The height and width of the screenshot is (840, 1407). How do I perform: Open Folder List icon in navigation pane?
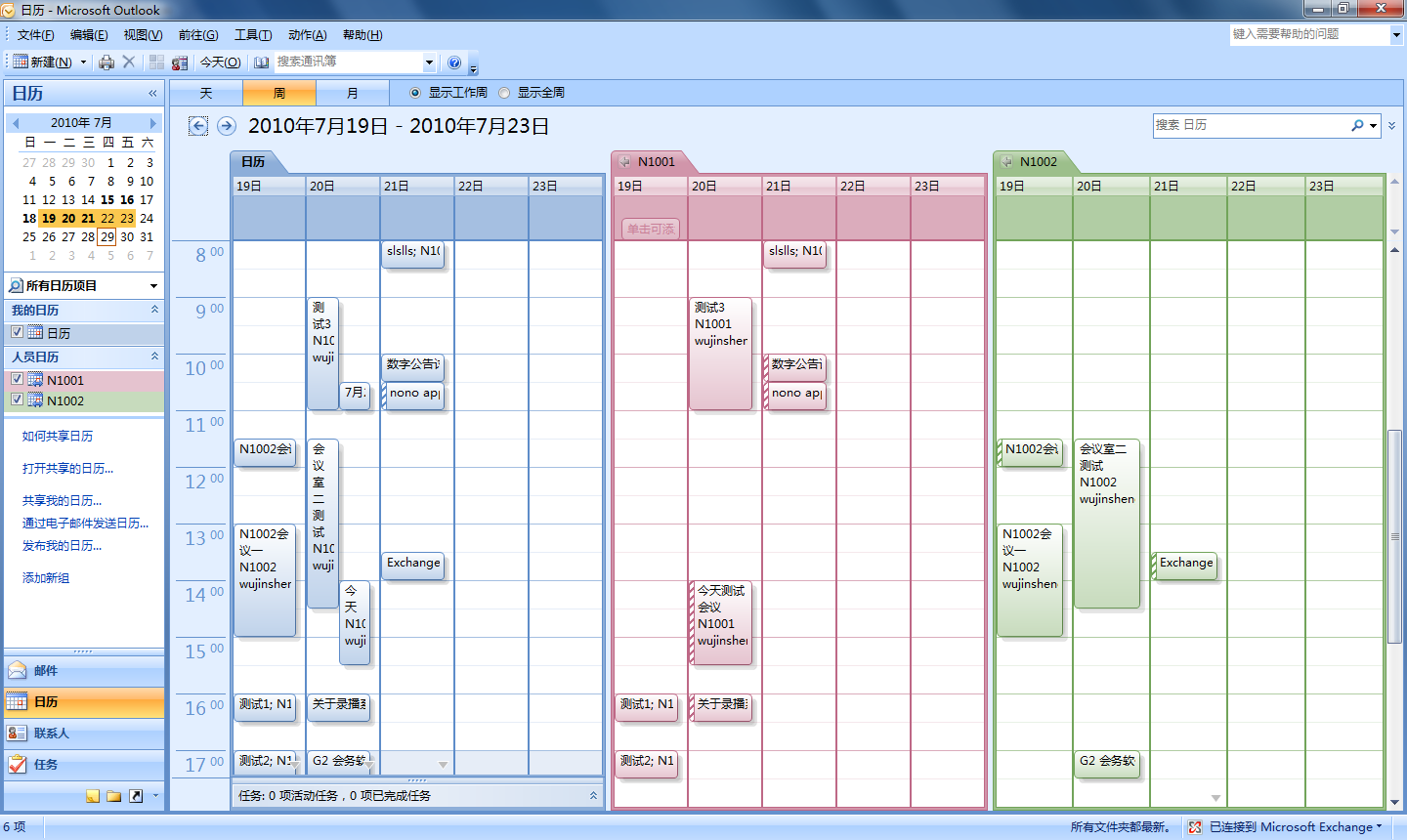click(114, 796)
